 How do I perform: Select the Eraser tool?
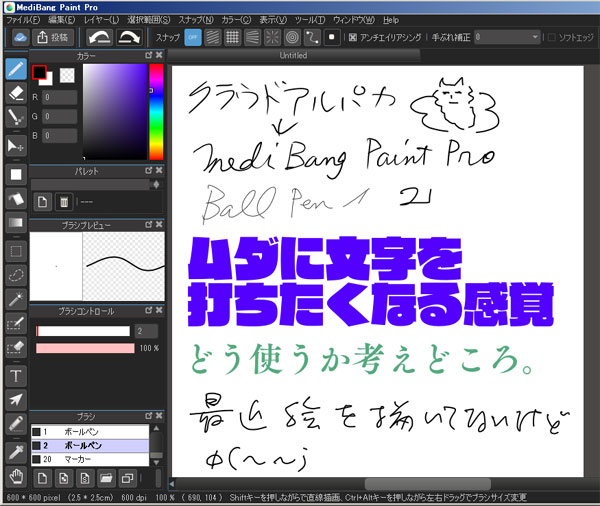[16, 93]
